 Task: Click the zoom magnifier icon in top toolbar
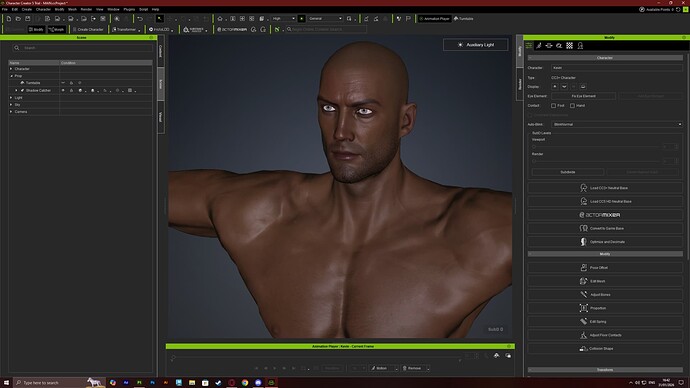117,19
